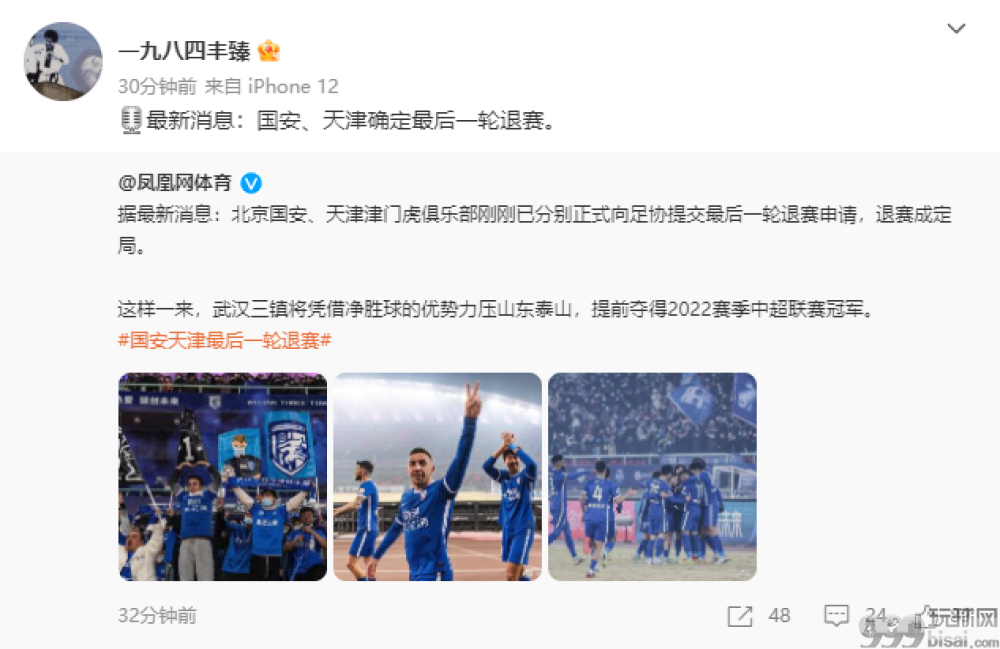1000x649 pixels.
Task: Click the repost share icon
Action: (x=740, y=616)
